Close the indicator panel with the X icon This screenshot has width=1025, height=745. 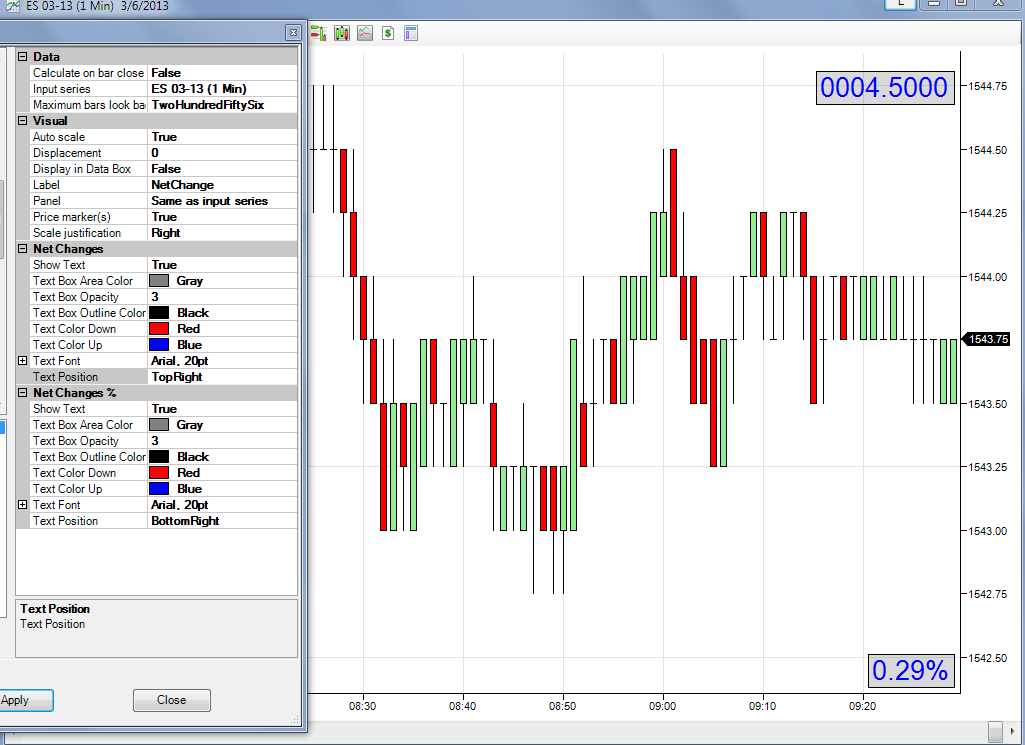click(x=293, y=32)
